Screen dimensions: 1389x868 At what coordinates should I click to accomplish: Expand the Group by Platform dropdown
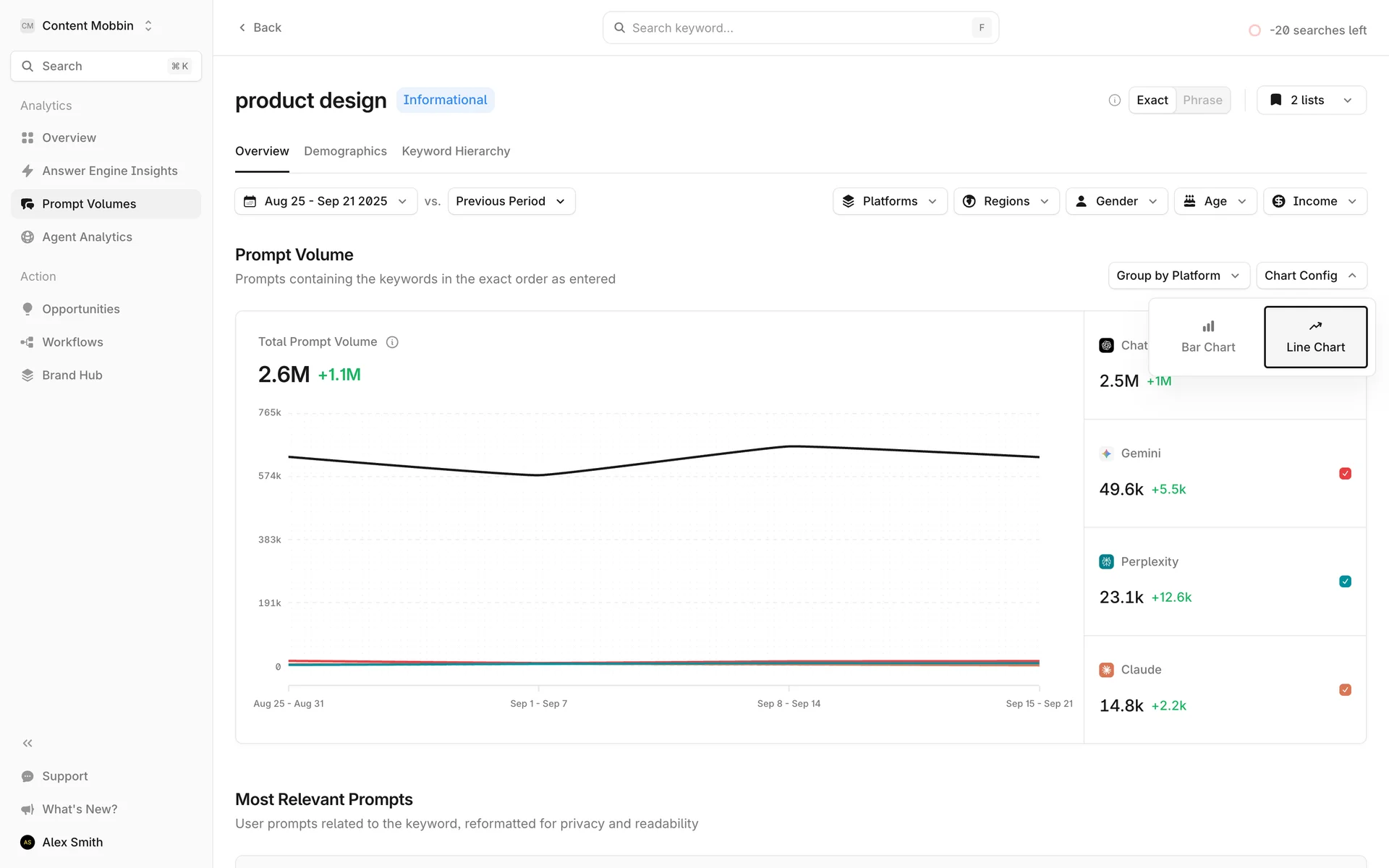click(1178, 276)
